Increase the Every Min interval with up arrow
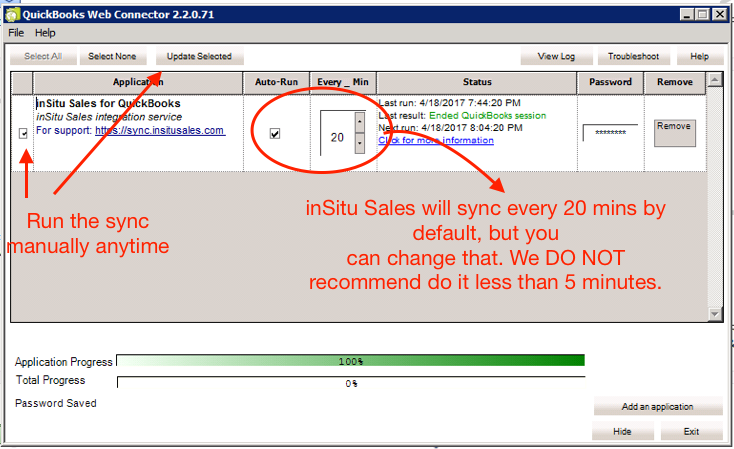This screenshot has width=734, height=449. (x=360, y=122)
